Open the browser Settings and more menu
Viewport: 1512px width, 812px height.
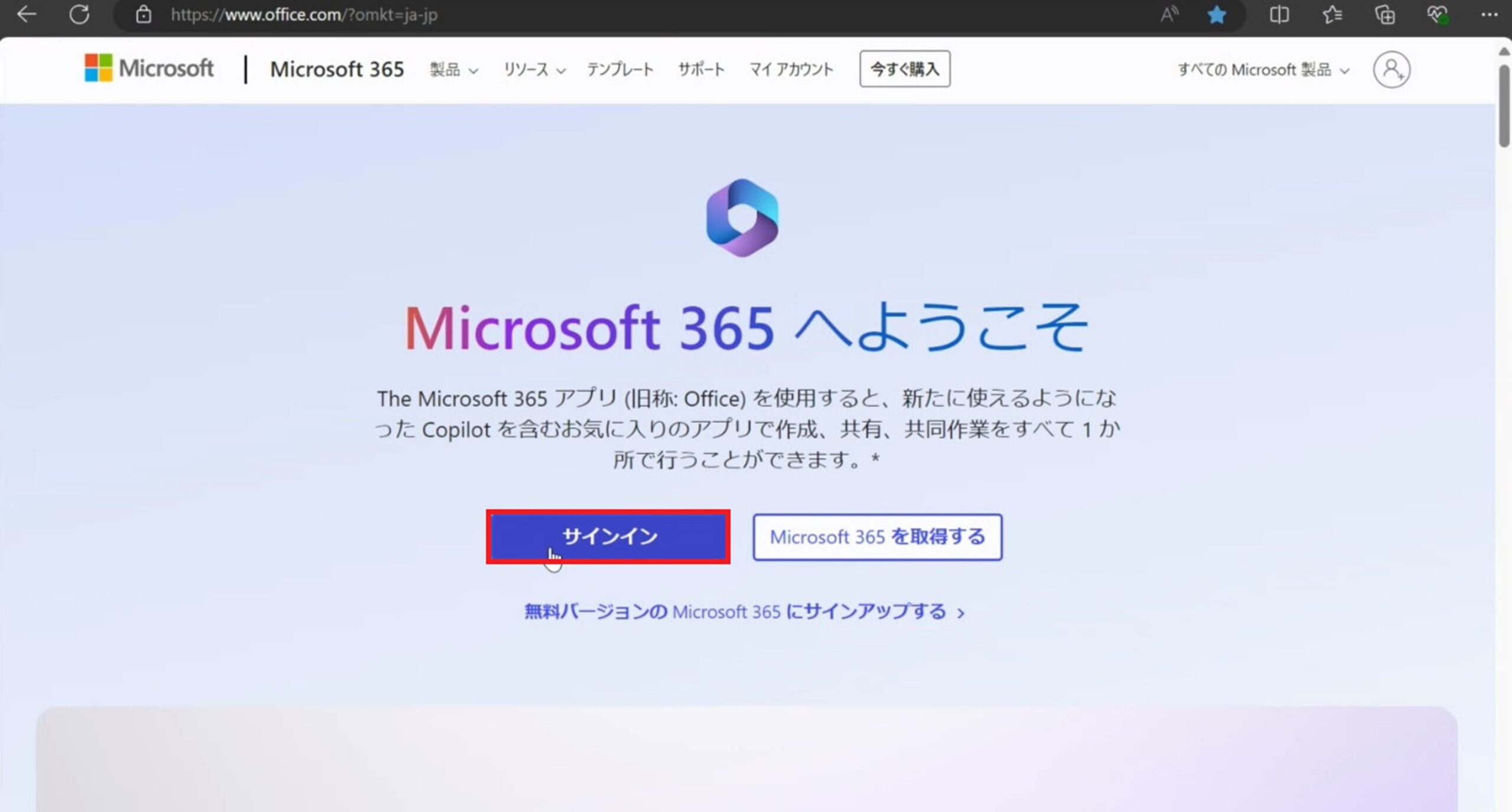point(1490,14)
